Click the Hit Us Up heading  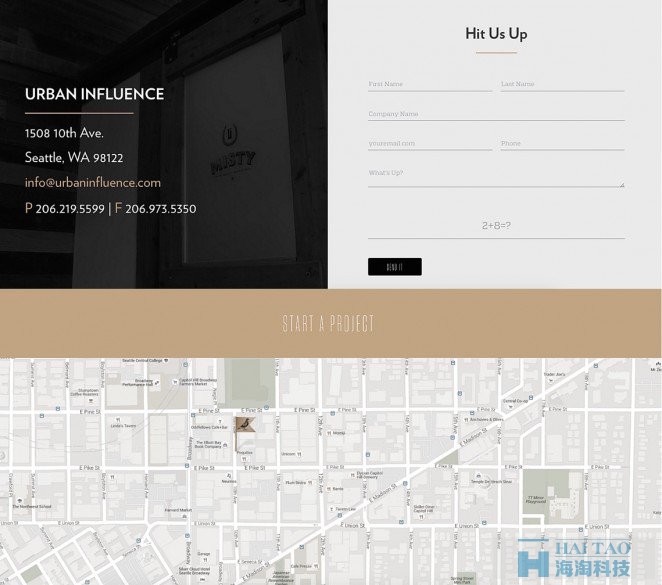point(496,34)
